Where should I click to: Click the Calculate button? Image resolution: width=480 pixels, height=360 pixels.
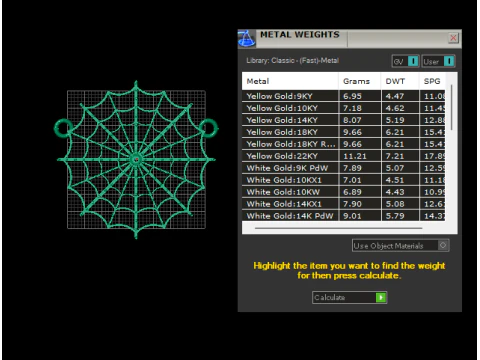pos(349,297)
